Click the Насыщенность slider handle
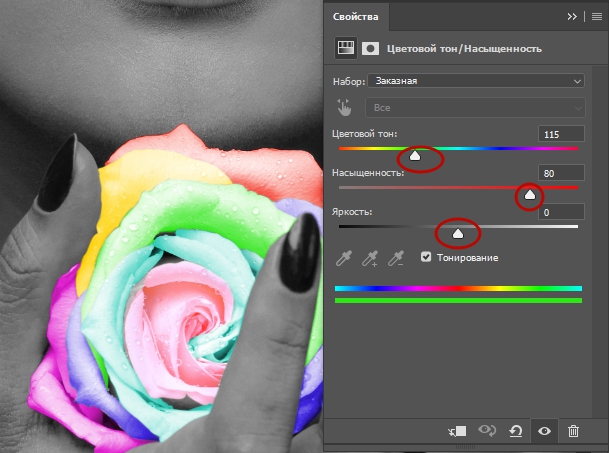The width and height of the screenshot is (609, 453). tap(530, 195)
